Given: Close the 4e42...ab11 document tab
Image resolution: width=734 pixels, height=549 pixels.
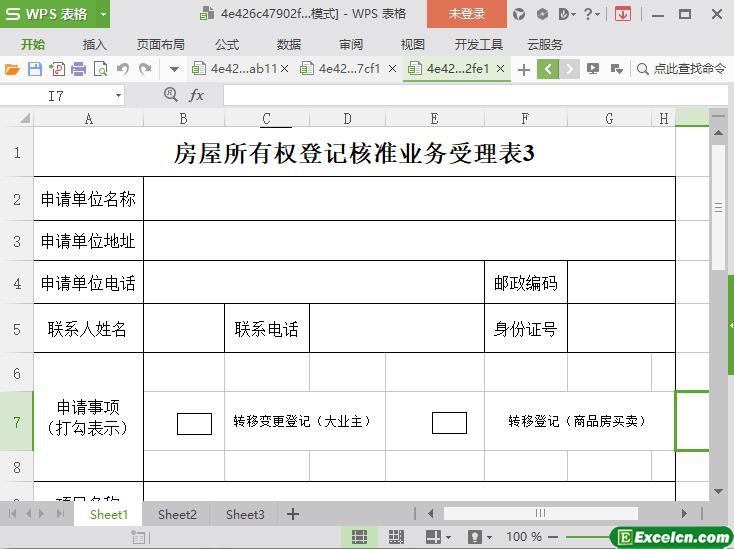Looking at the screenshot, I should 284,69.
